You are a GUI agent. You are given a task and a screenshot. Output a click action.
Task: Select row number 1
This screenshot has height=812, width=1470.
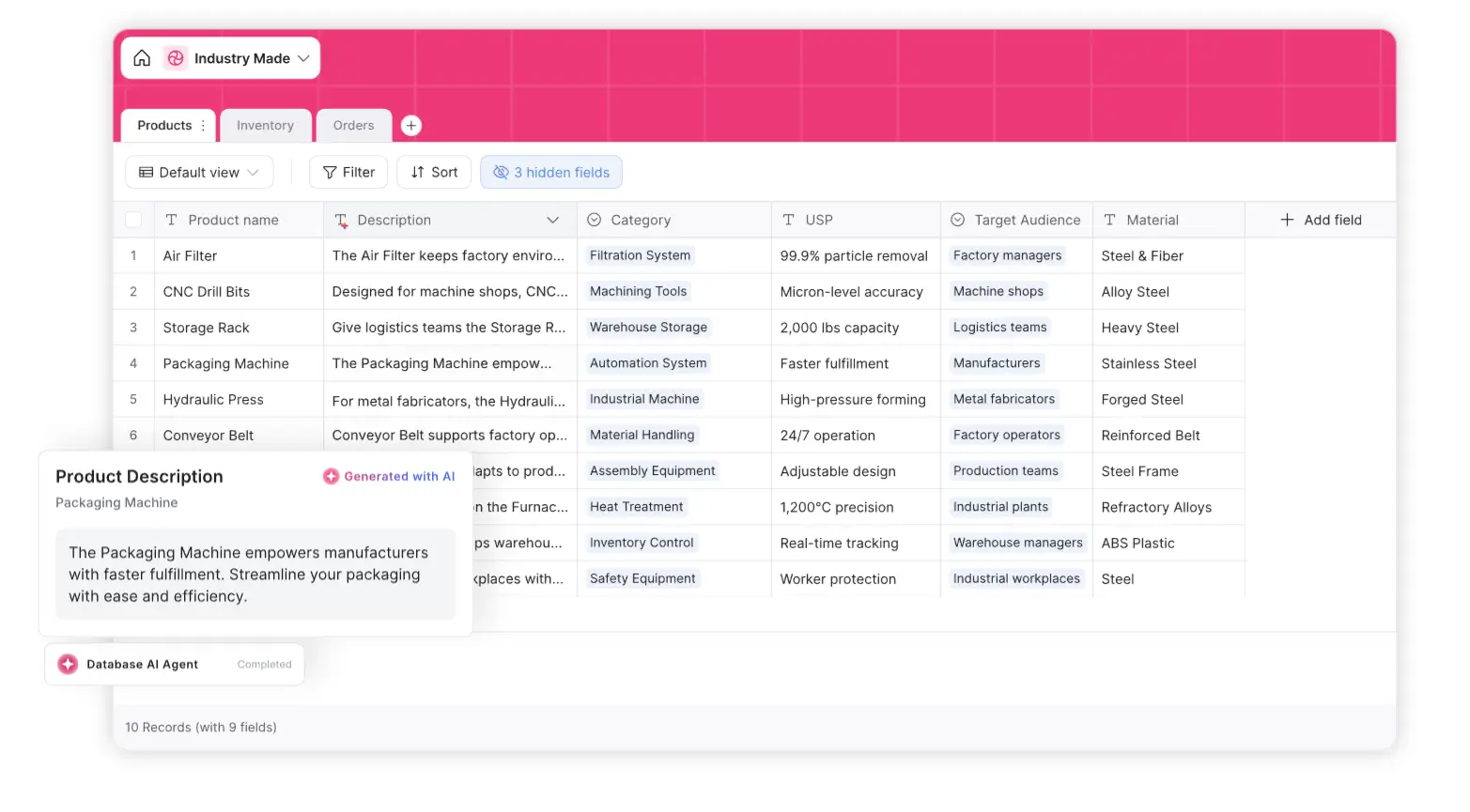click(133, 256)
